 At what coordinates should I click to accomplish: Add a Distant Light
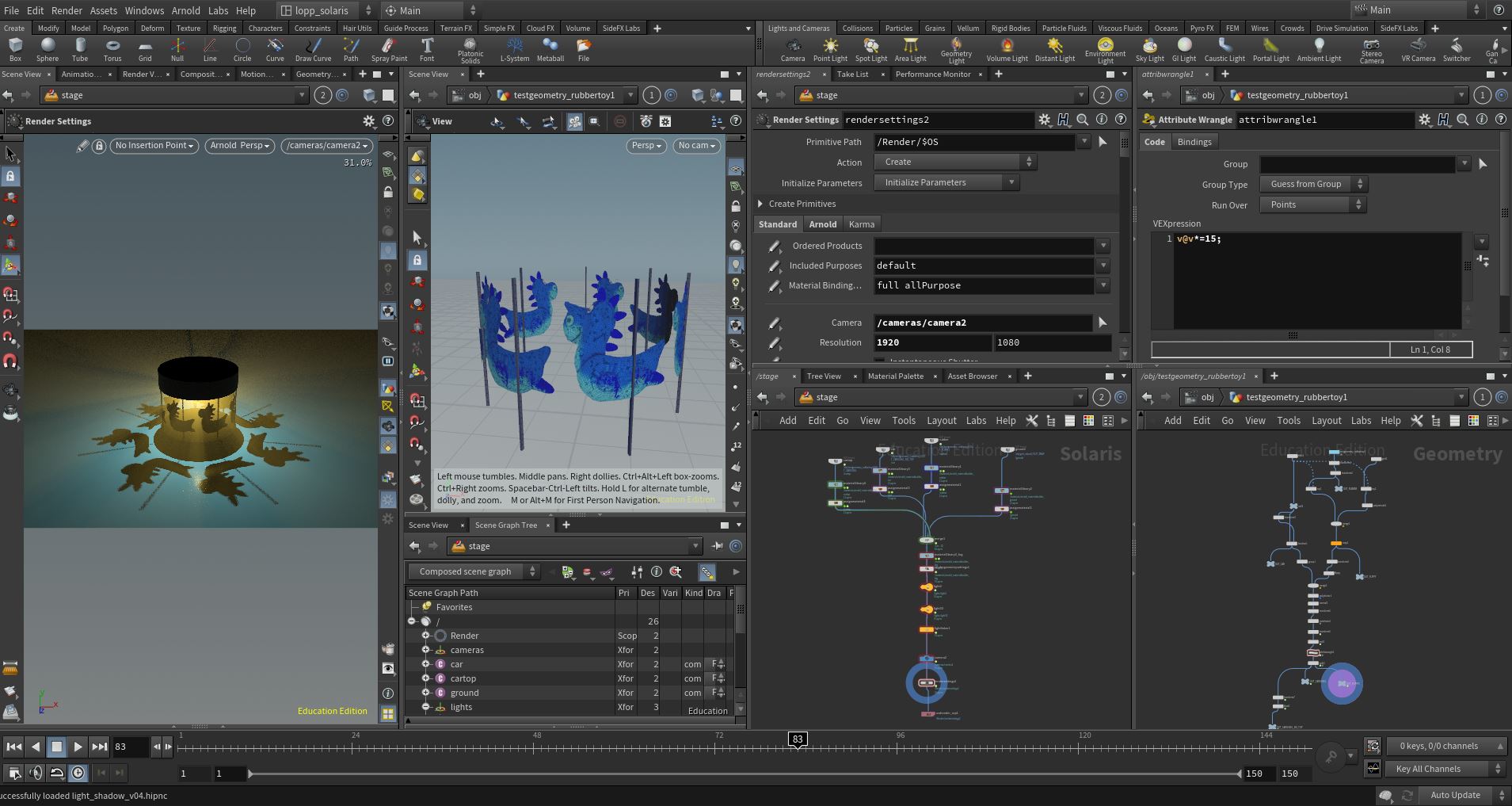(x=1055, y=49)
